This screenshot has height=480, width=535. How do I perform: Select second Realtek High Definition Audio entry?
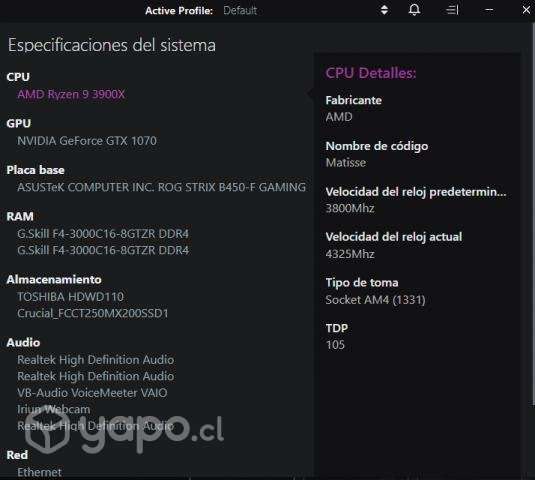tap(96, 376)
